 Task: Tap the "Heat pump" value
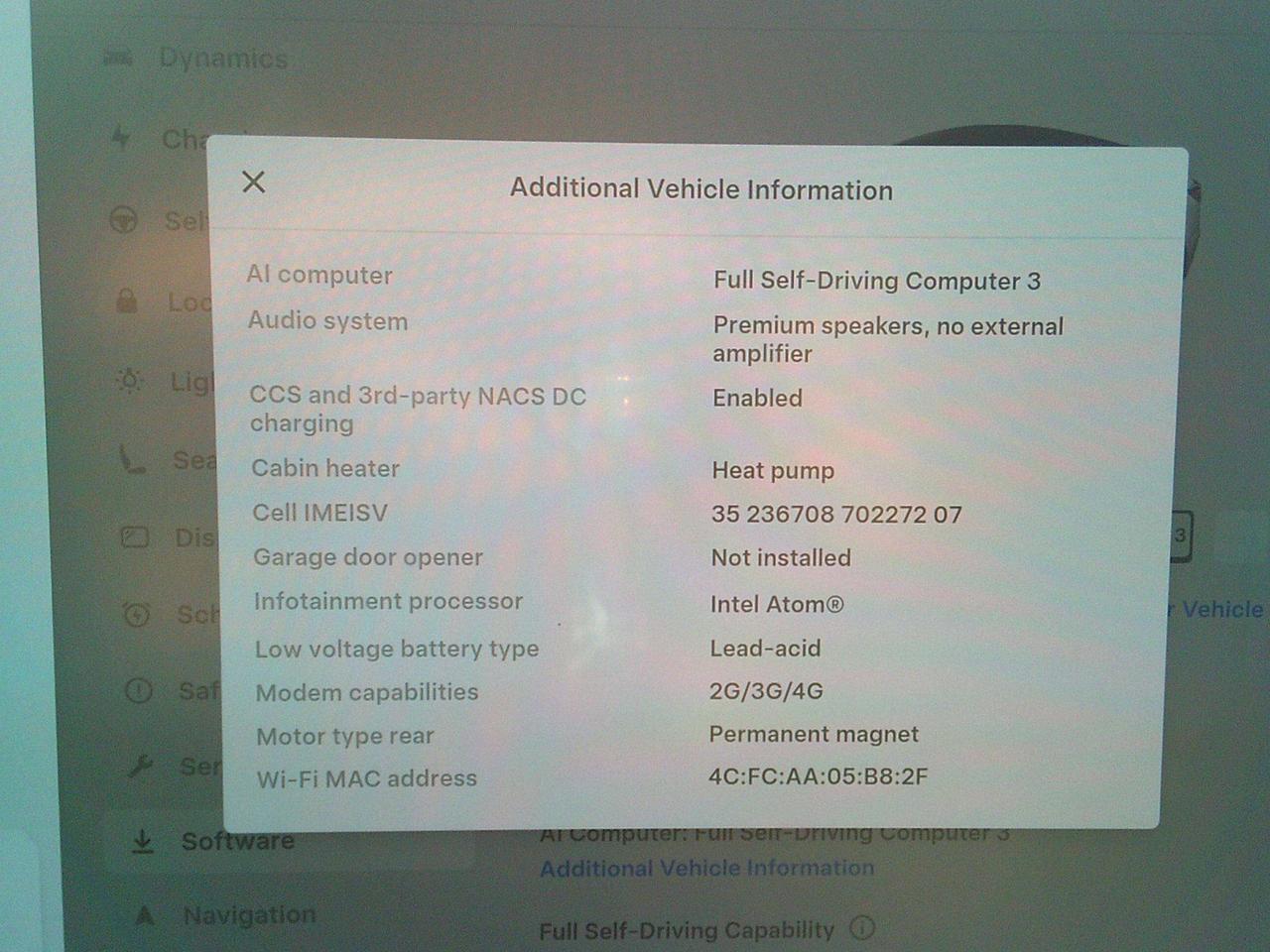[773, 470]
